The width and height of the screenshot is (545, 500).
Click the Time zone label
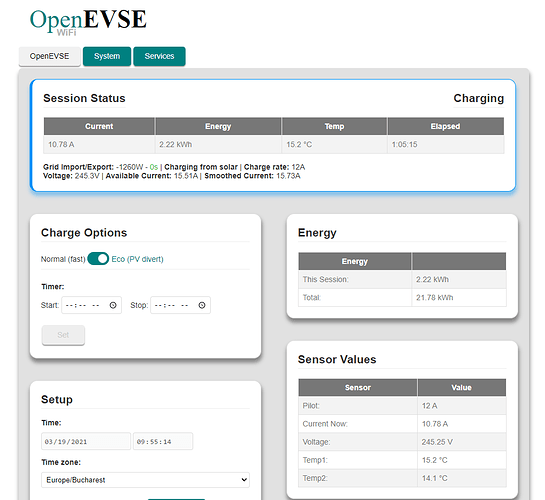pyautogui.click(x=61, y=462)
